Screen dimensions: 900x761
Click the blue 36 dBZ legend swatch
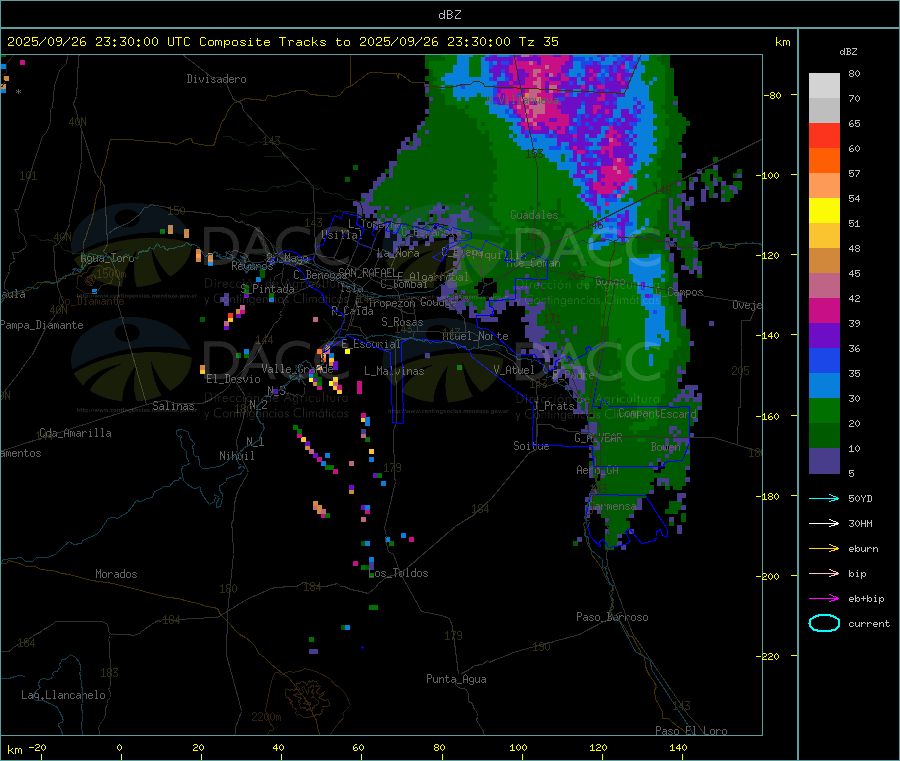pos(824,360)
